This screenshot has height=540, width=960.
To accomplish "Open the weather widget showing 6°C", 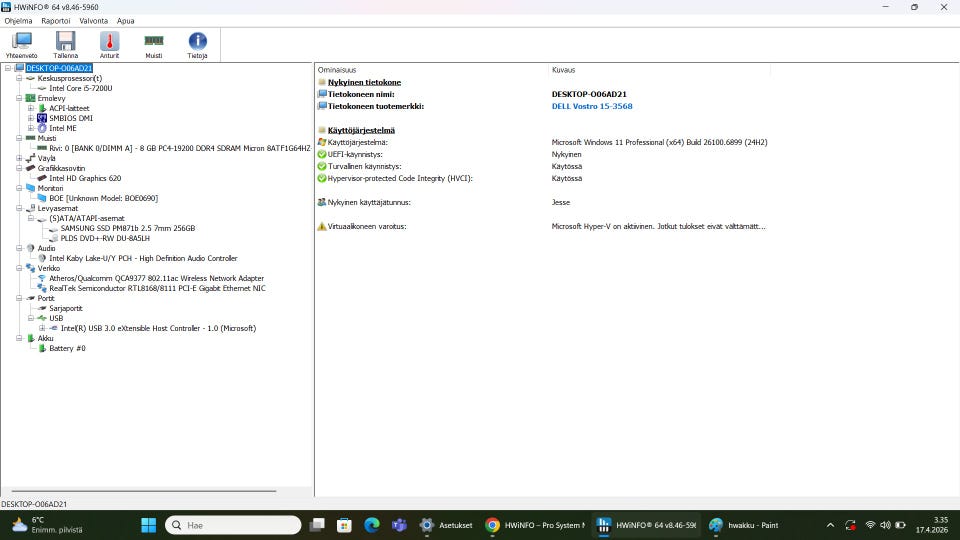I will click(x=47, y=525).
